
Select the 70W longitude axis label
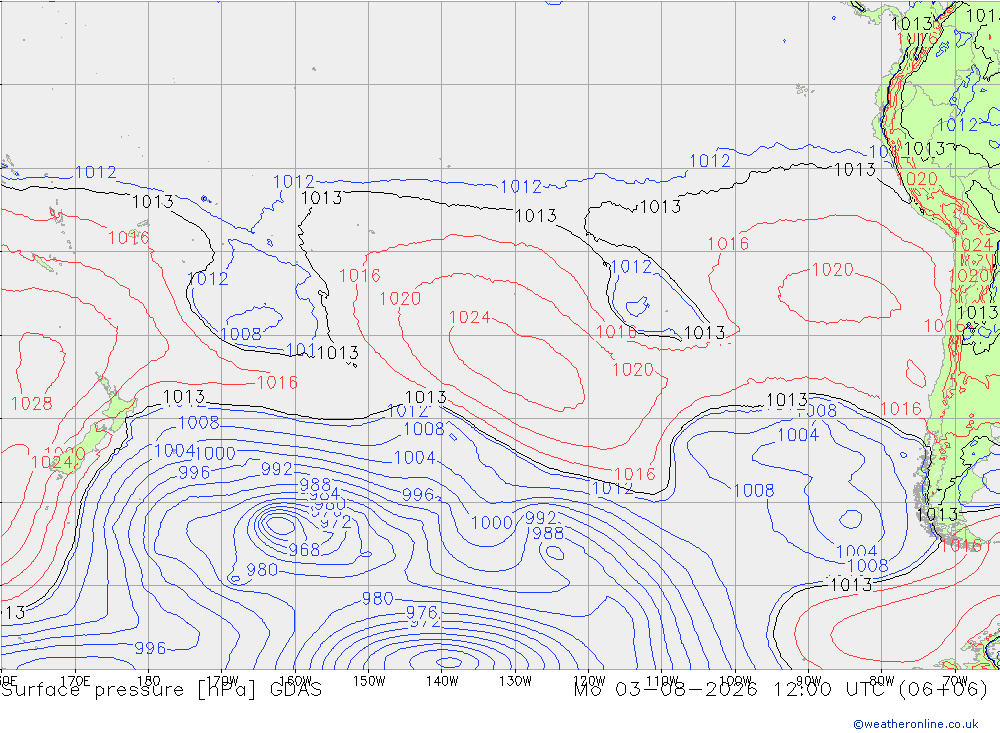pyautogui.click(x=955, y=681)
